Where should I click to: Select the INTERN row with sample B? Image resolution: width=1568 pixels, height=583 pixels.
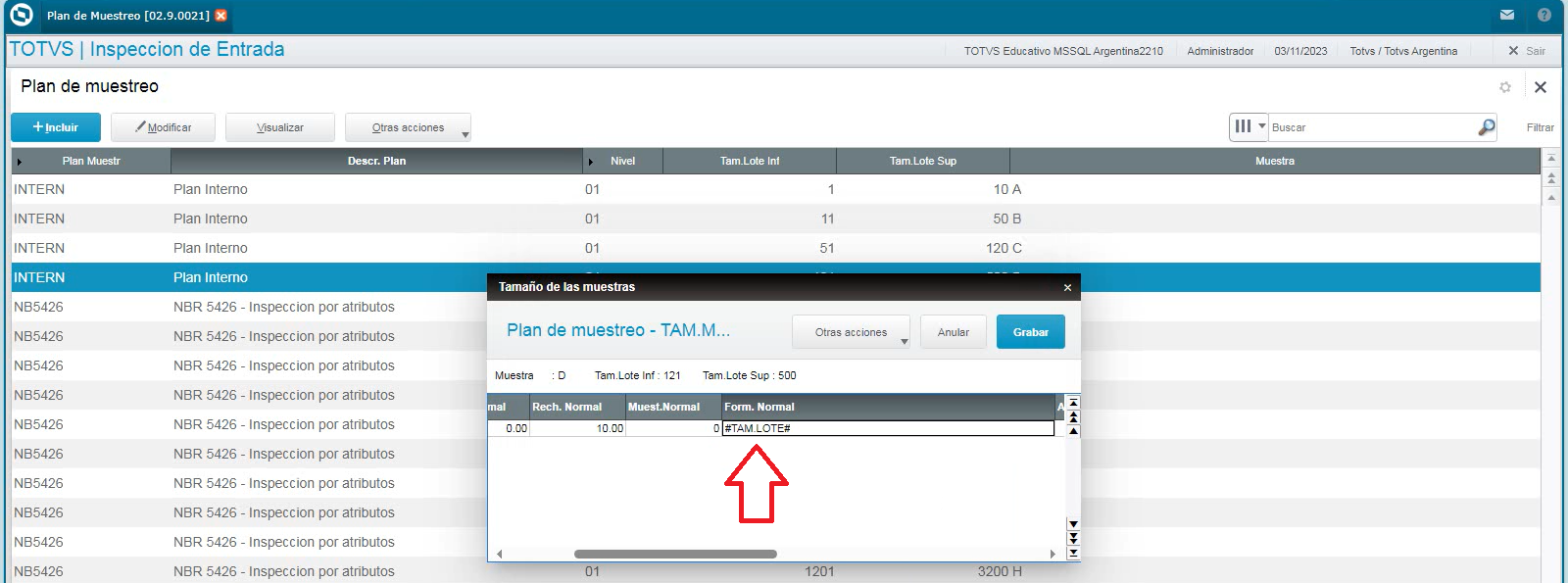776,219
